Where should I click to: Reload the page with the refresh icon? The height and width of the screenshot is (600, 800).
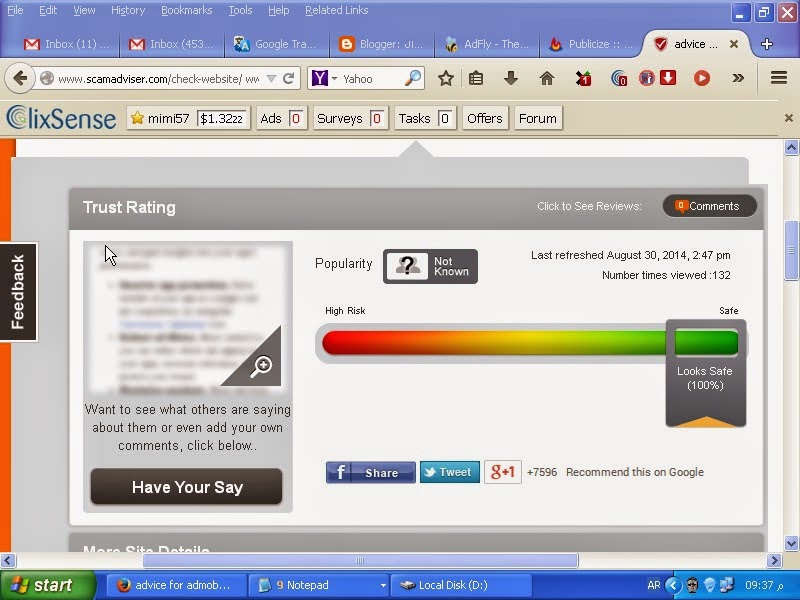pyautogui.click(x=289, y=79)
